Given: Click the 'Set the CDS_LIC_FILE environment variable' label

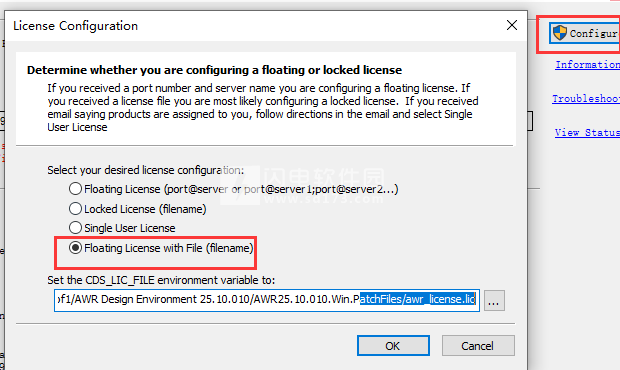Looking at the screenshot, I should pos(161,280).
